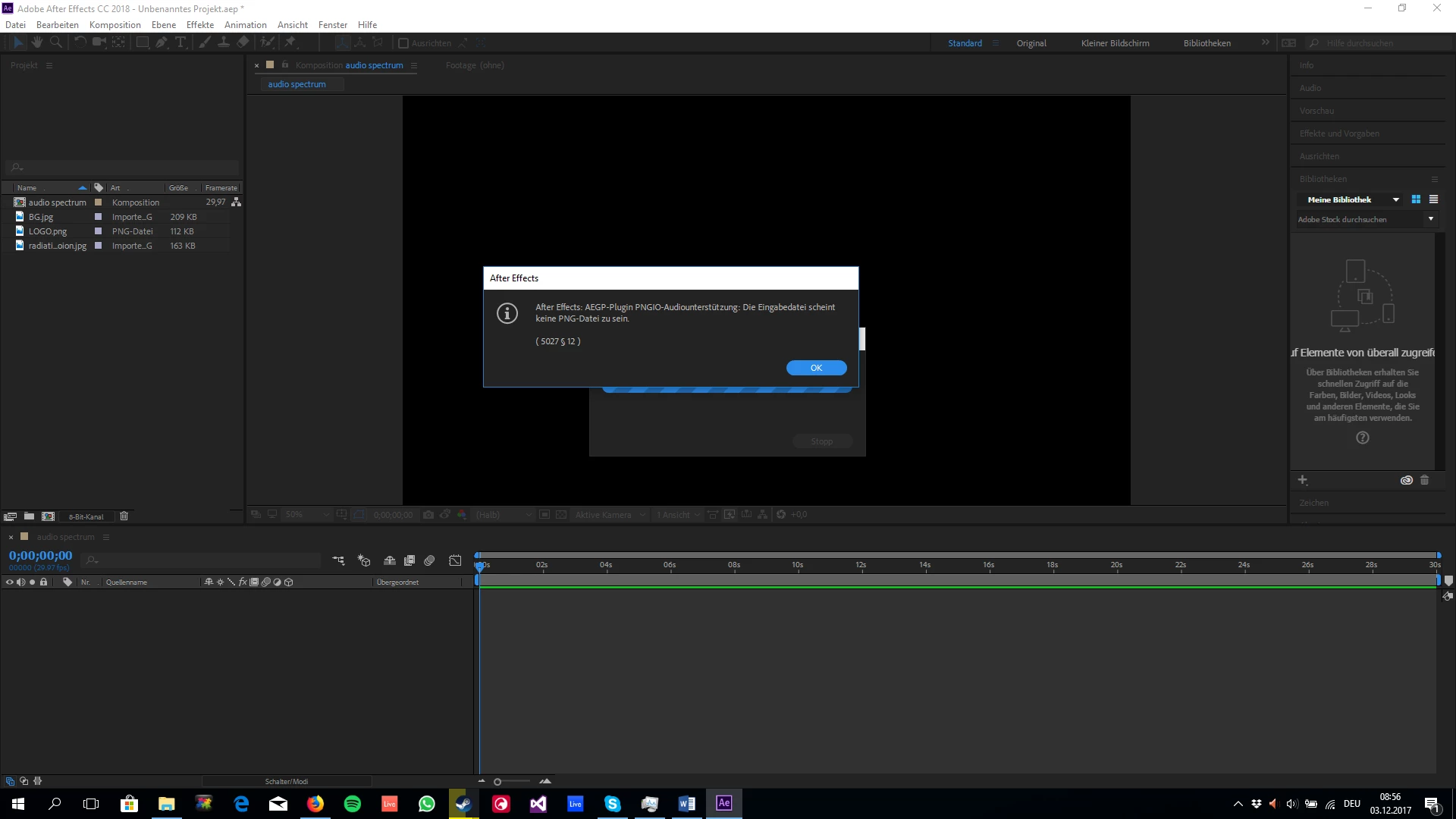Select the Clone Stamp tool
This screenshot has height=819, width=1456.
point(224,42)
